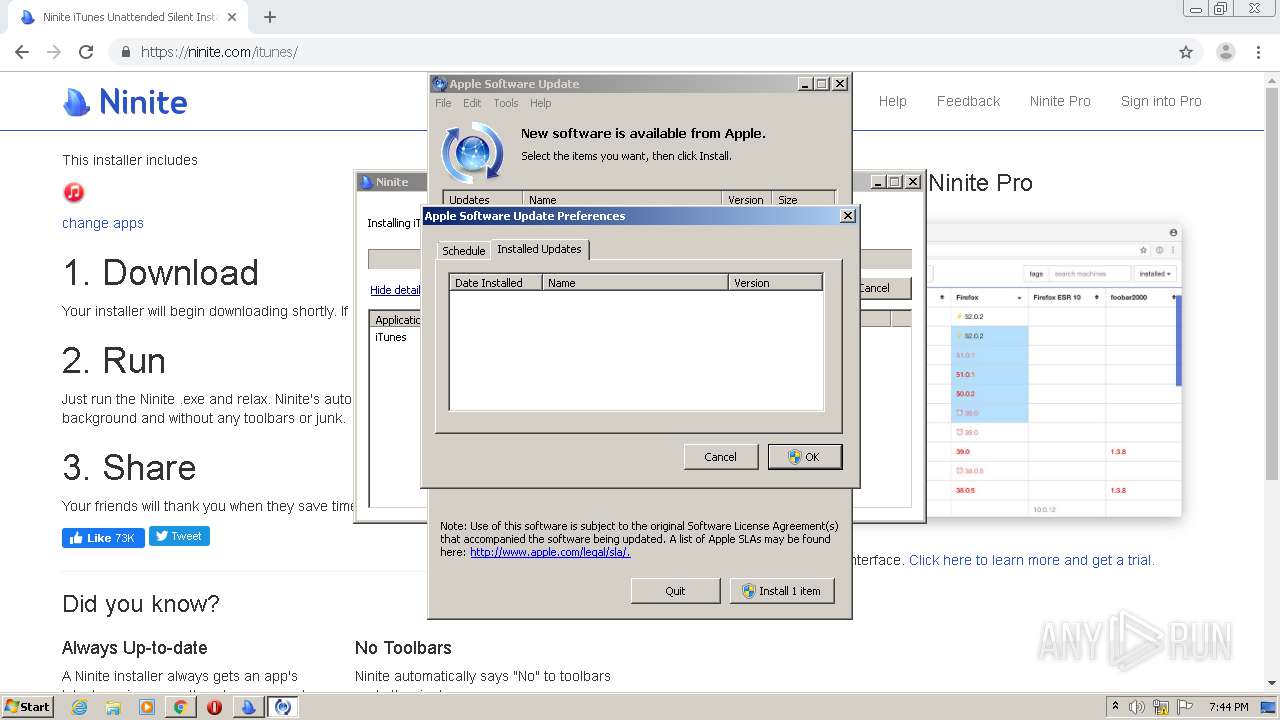This screenshot has width=1280, height=720.
Task: Launch Windows Media Player from taskbar
Action: (x=147, y=707)
